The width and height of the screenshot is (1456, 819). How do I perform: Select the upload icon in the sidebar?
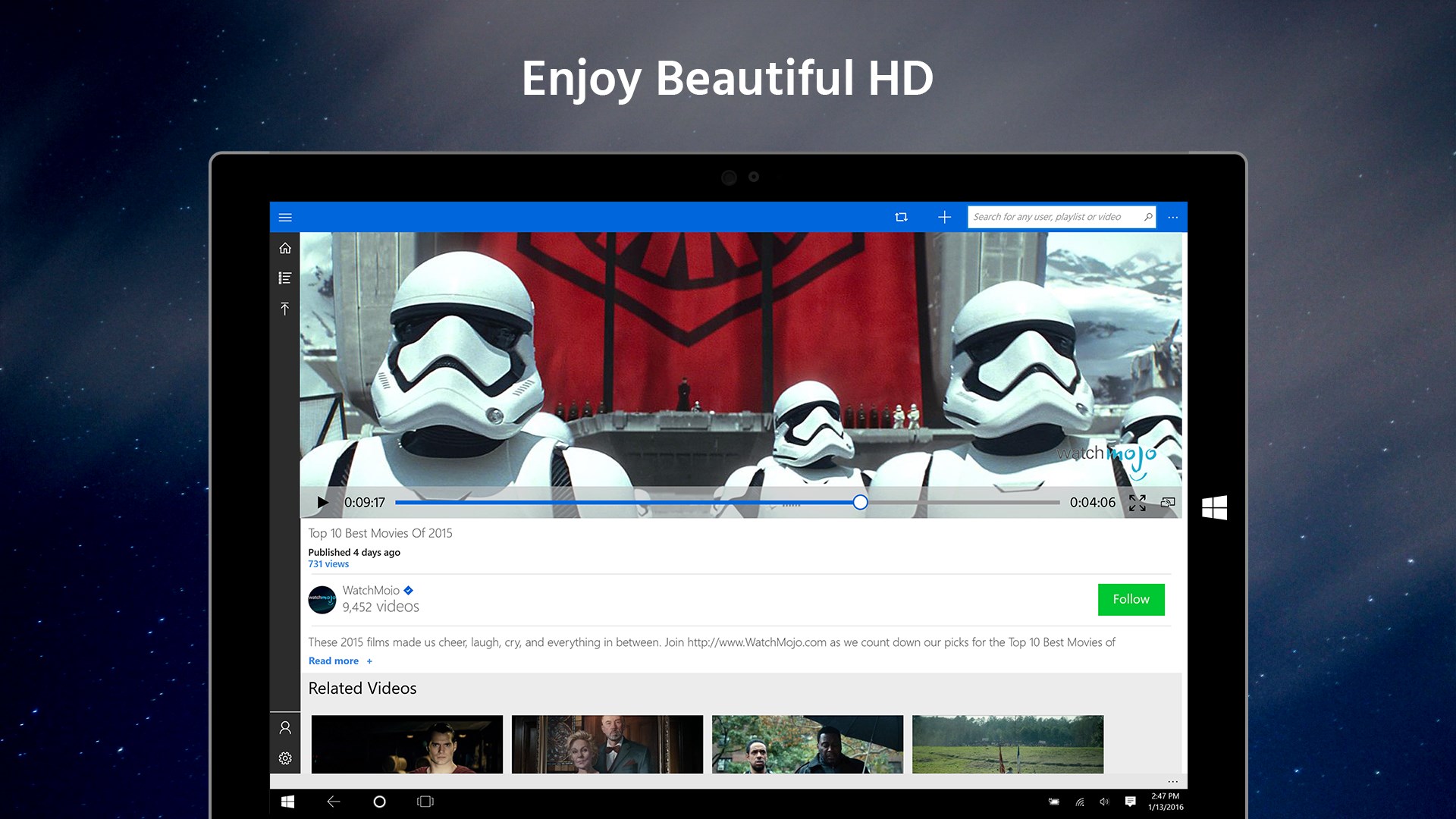coord(285,309)
